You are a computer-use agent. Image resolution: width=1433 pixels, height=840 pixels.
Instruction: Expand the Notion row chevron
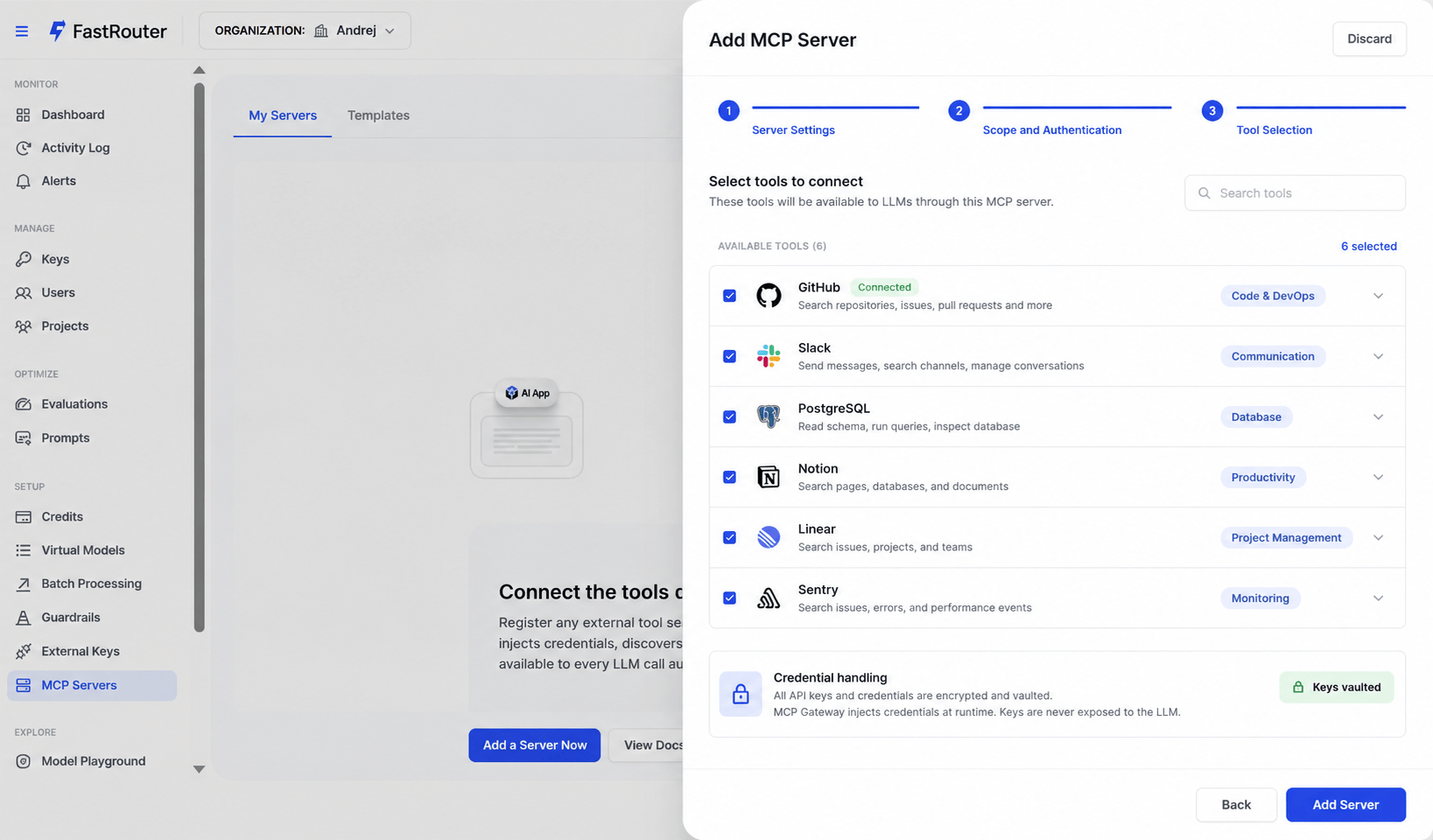[x=1378, y=477]
